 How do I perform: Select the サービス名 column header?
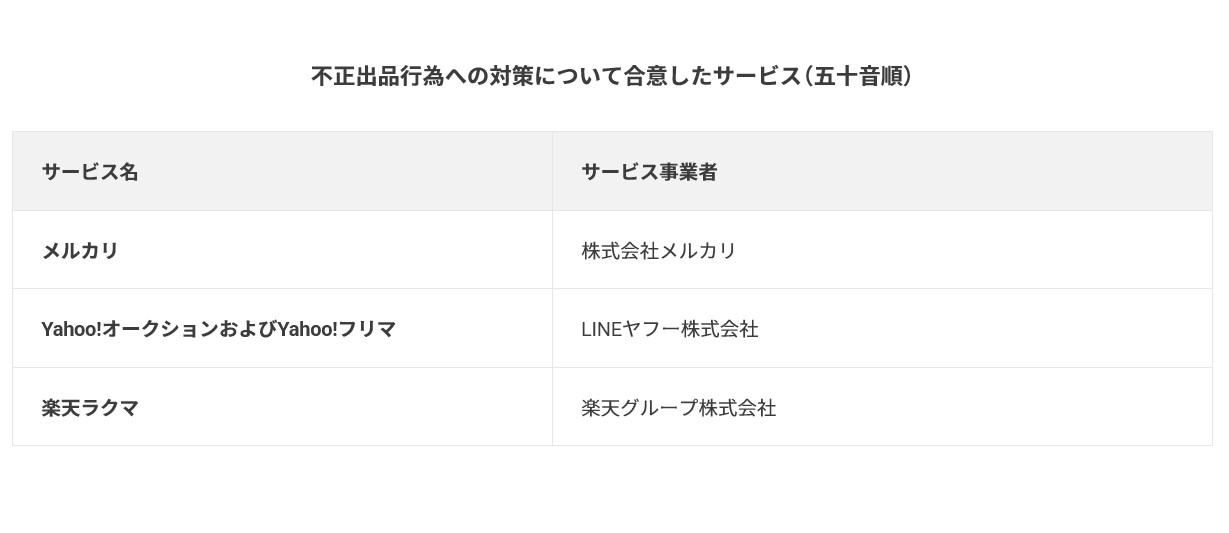click(x=90, y=172)
